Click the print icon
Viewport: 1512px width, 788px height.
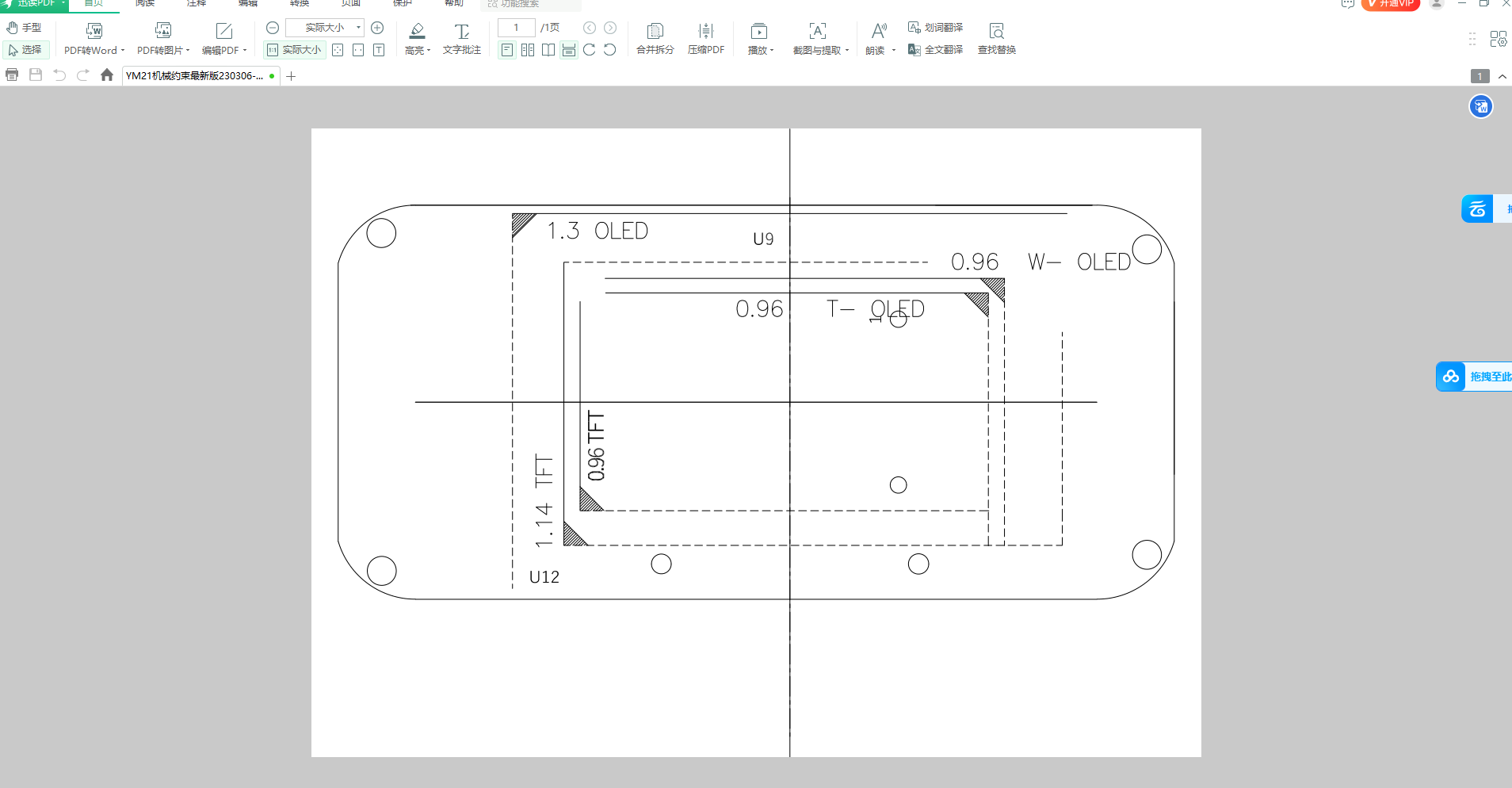click(x=12, y=75)
